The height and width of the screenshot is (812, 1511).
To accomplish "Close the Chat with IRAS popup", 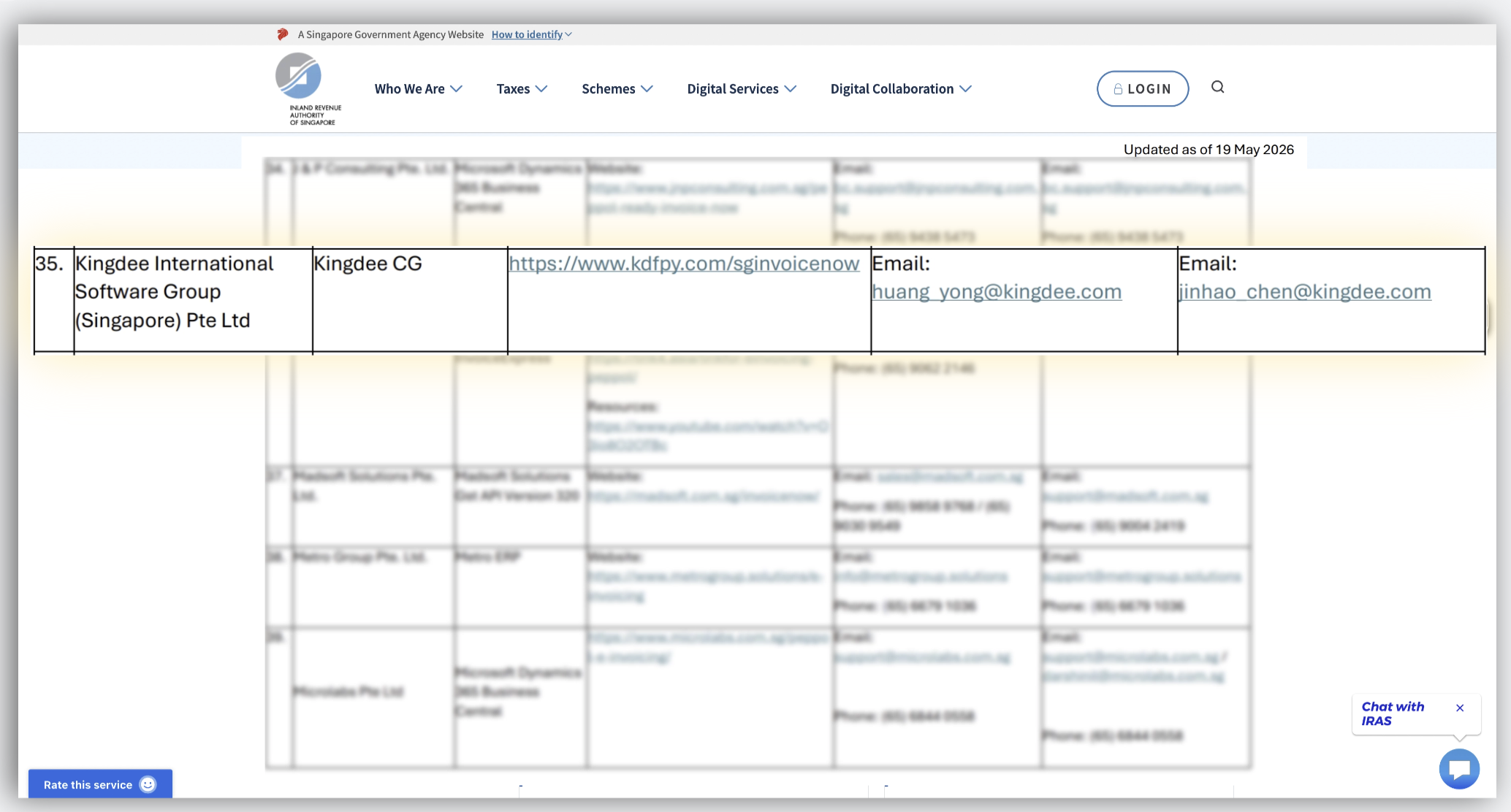I will 1460,708.
